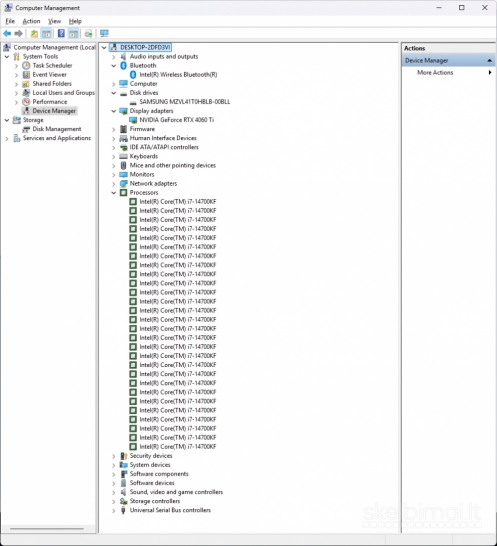
Task: Collapse the Storage node in left tree
Action: pos(7,120)
